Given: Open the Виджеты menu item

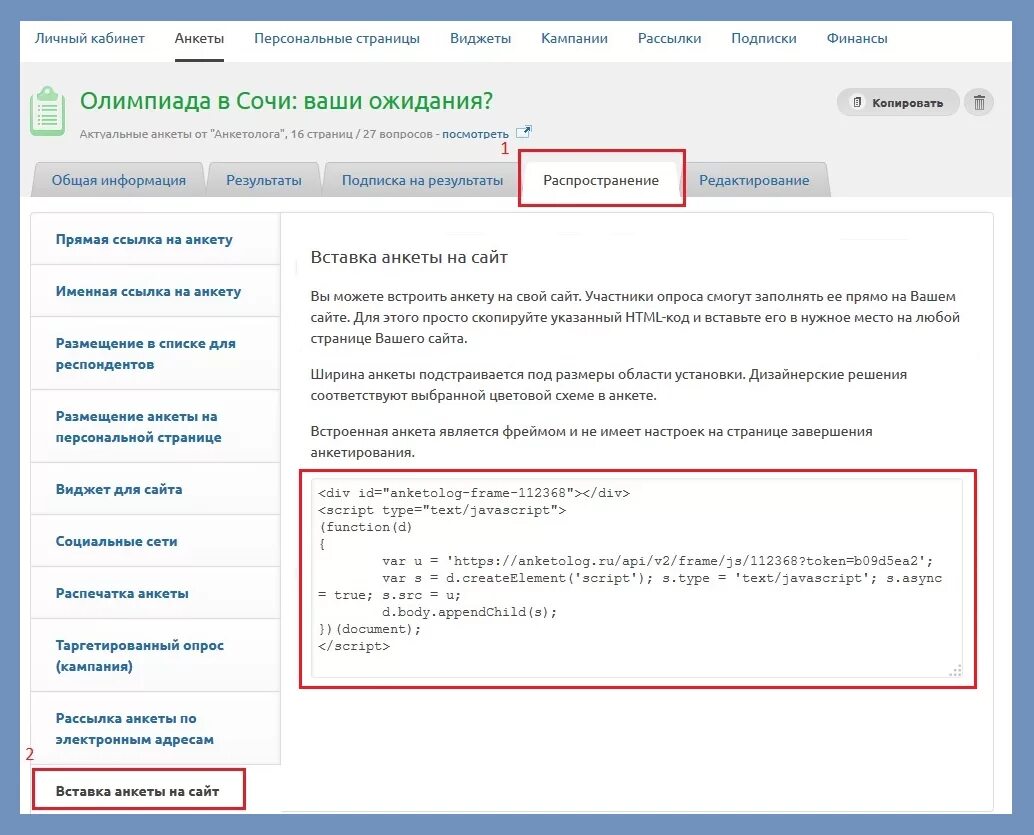Looking at the screenshot, I should click(480, 38).
